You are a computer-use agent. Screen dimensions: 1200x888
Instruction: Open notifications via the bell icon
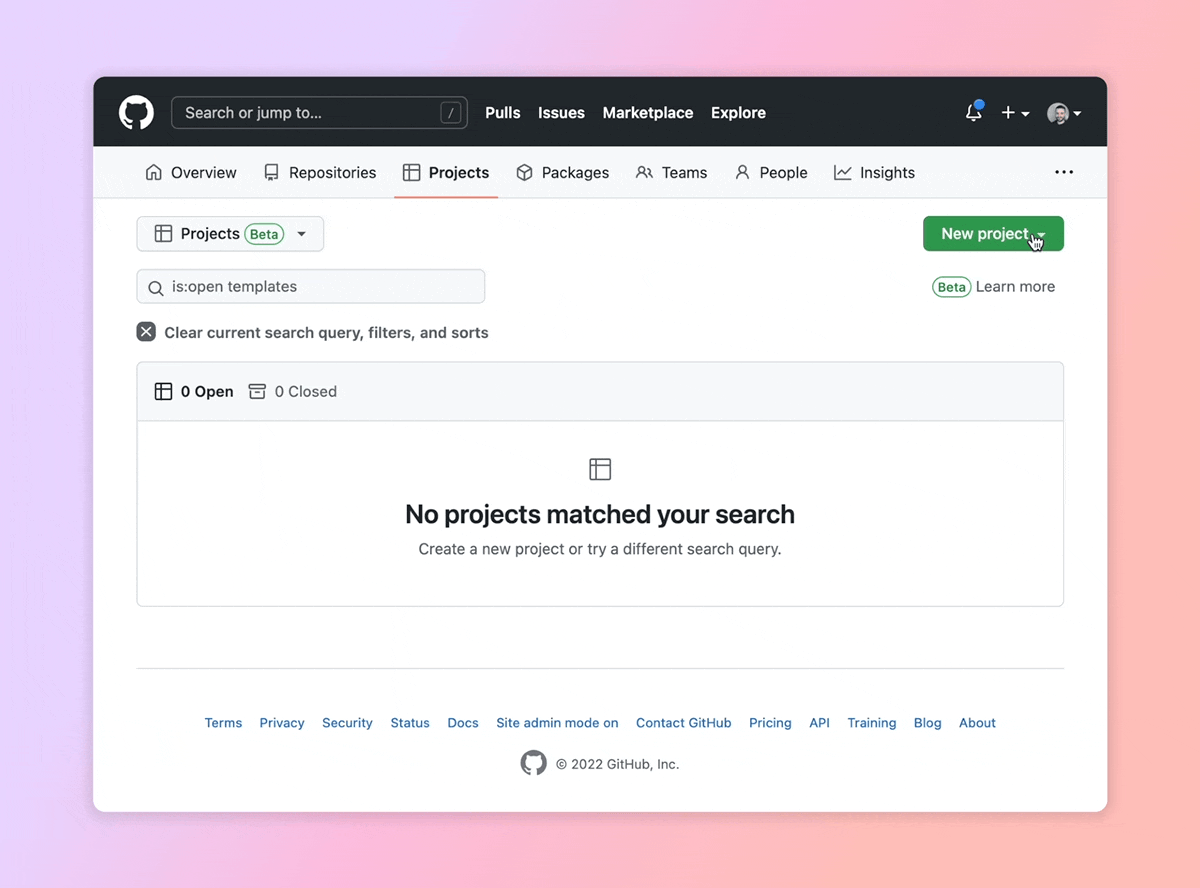point(972,113)
